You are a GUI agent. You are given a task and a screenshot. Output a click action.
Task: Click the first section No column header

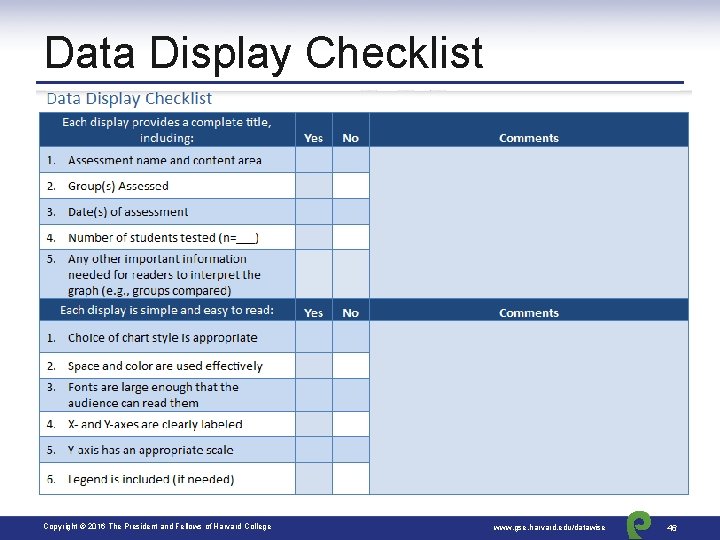tap(350, 138)
